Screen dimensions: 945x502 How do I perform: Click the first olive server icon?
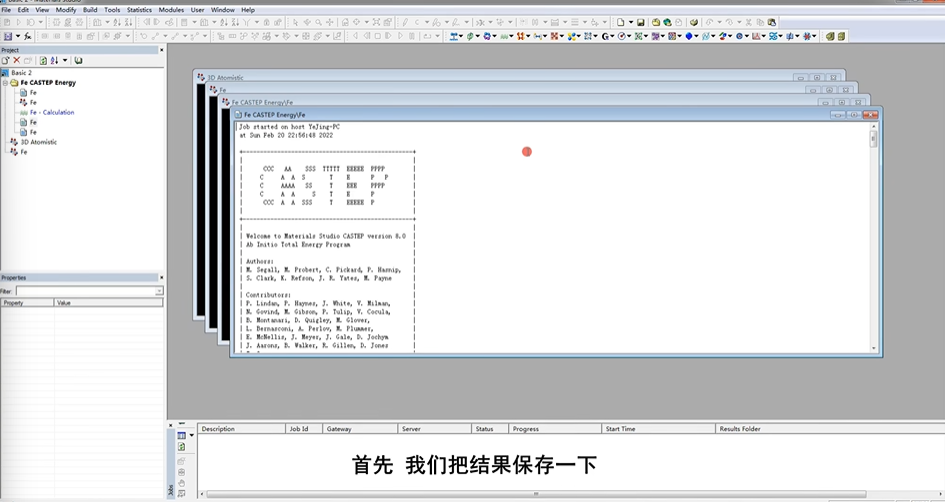830,36
